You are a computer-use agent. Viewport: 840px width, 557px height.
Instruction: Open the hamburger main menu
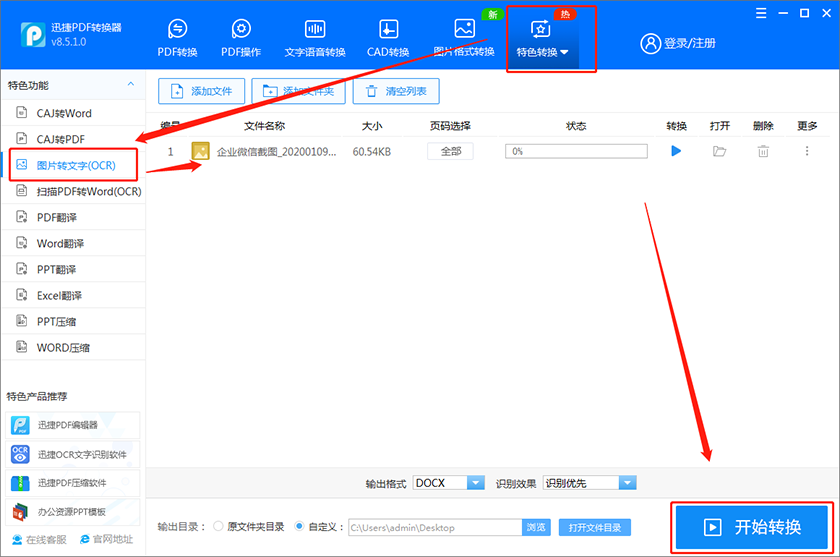point(761,13)
